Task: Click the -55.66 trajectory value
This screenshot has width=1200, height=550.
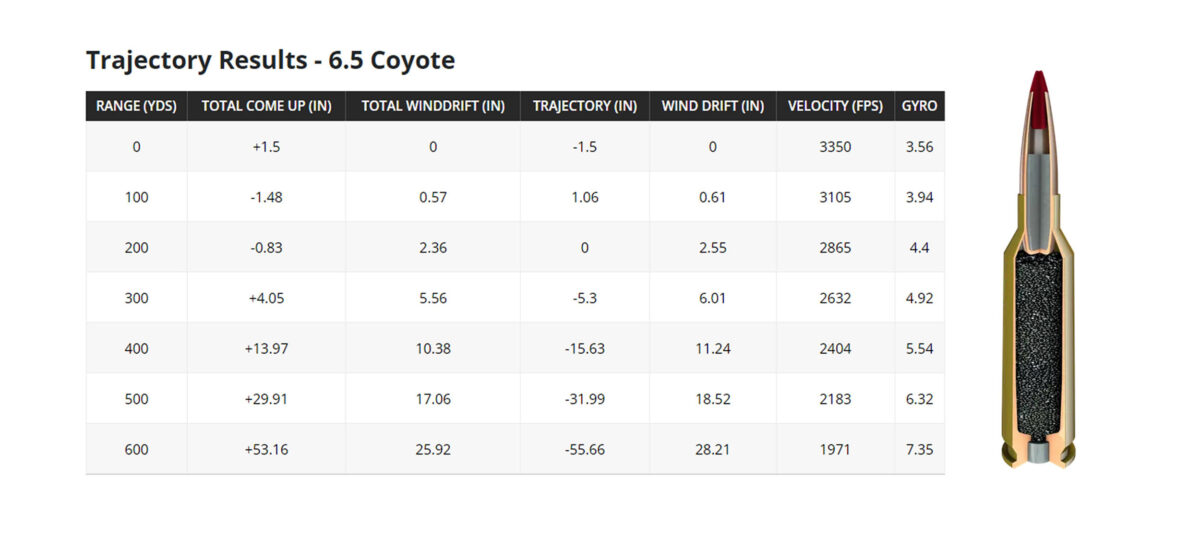Action: 585,449
